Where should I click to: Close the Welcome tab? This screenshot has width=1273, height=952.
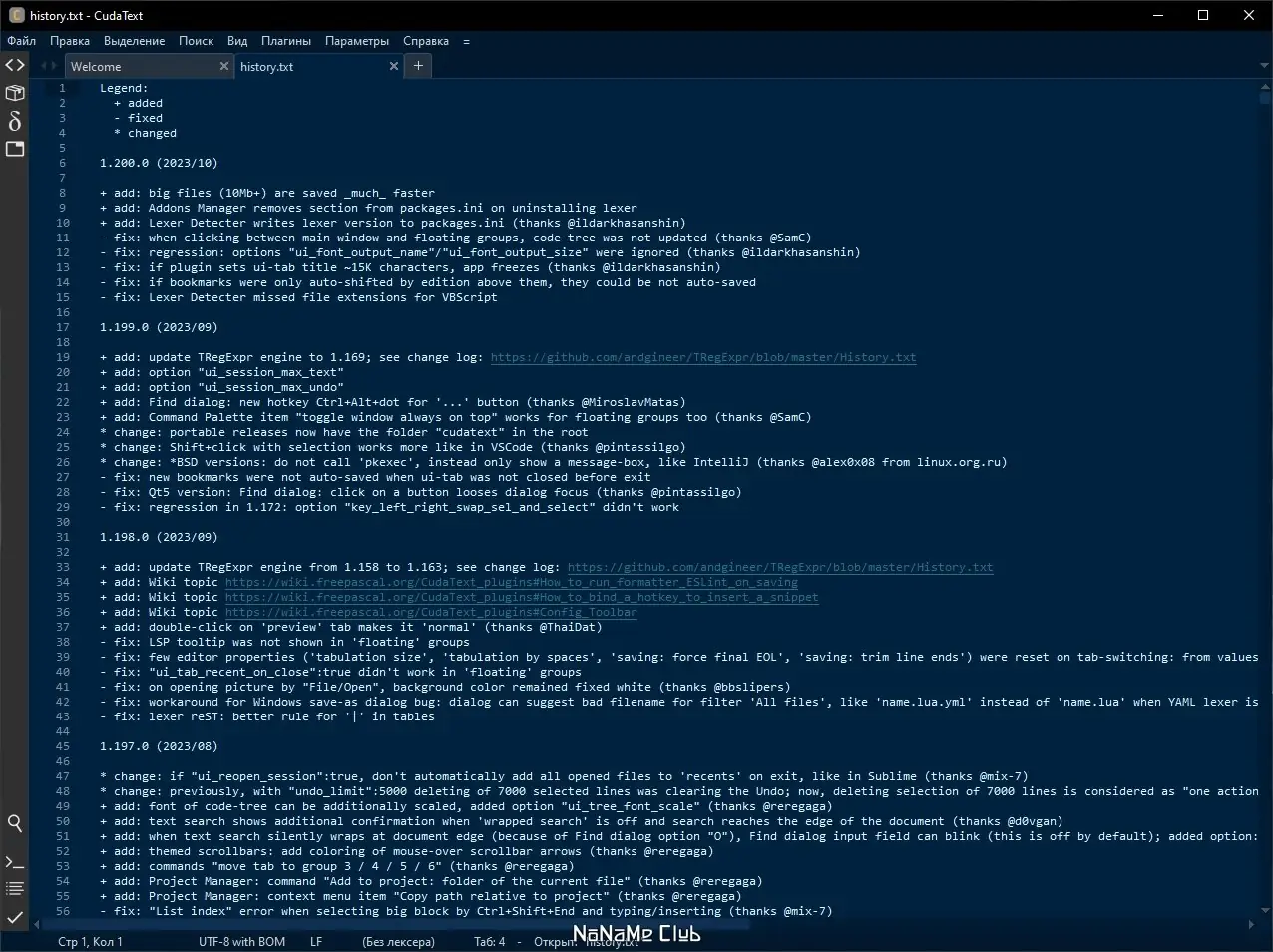point(224,66)
